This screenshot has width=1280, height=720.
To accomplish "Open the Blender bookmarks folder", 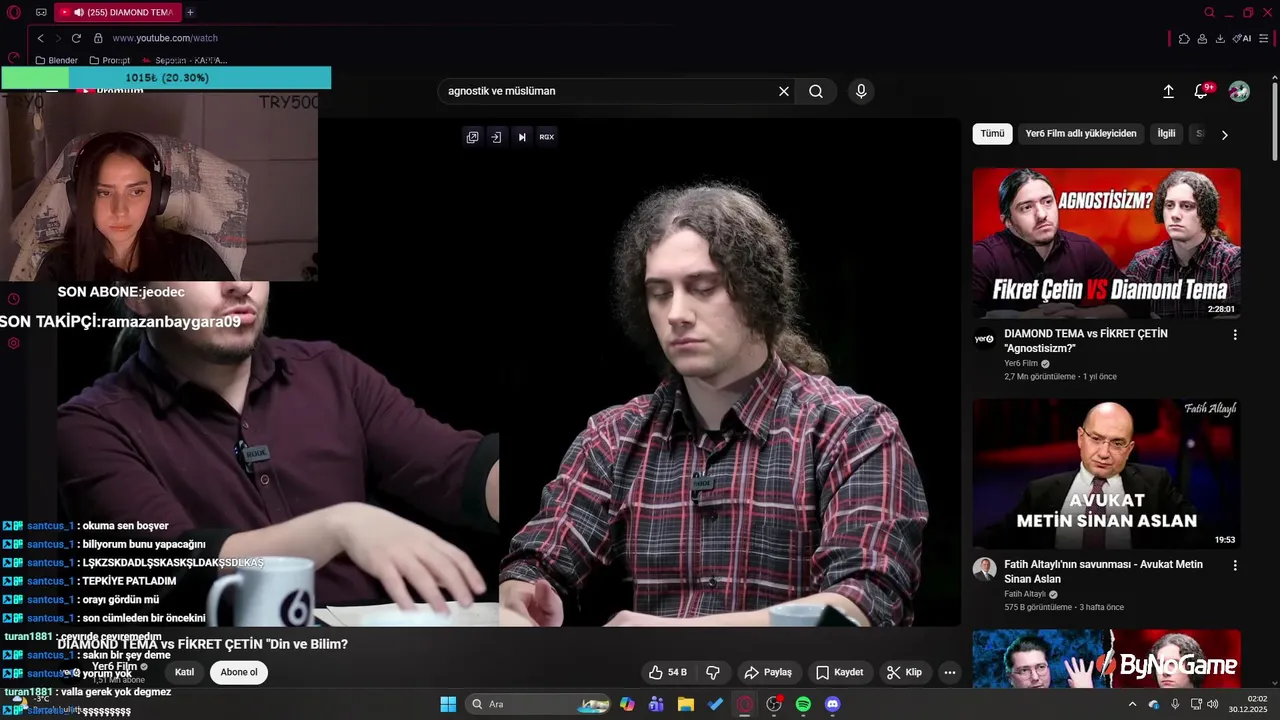I will [x=56, y=61].
